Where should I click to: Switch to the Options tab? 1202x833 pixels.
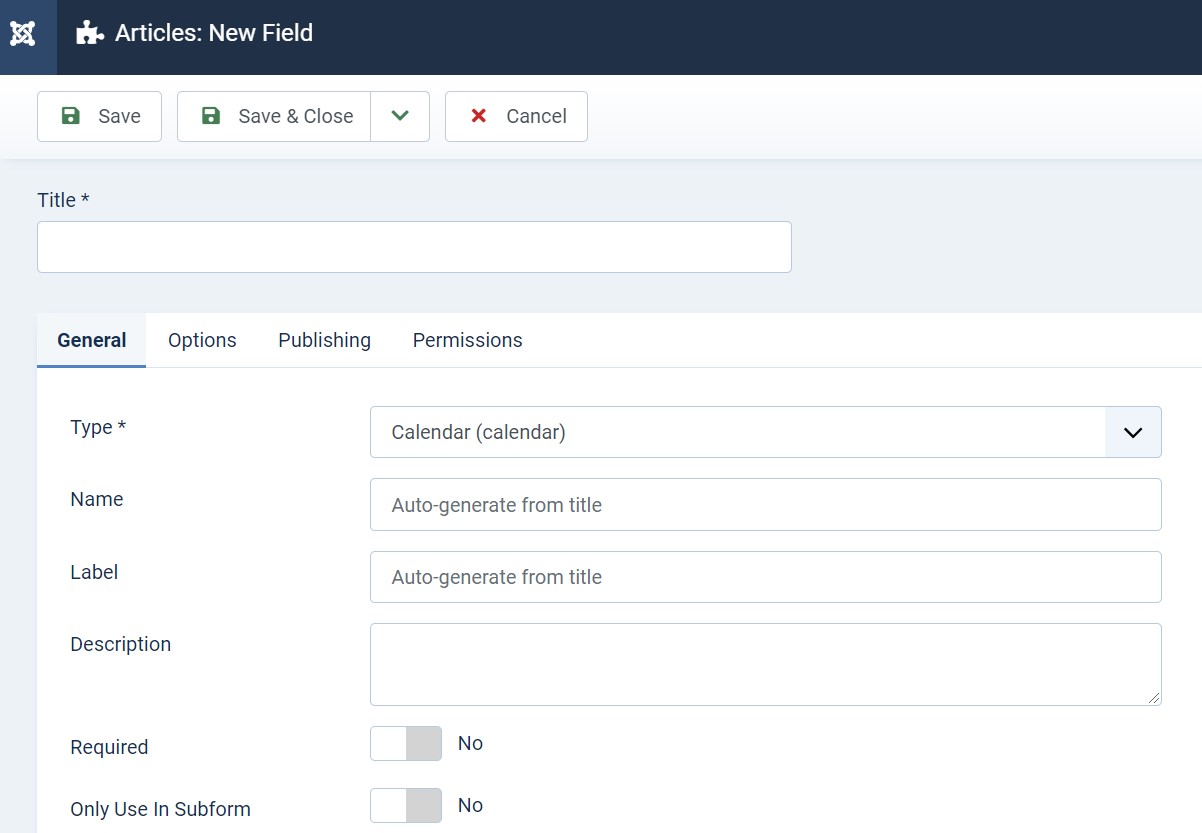(202, 340)
